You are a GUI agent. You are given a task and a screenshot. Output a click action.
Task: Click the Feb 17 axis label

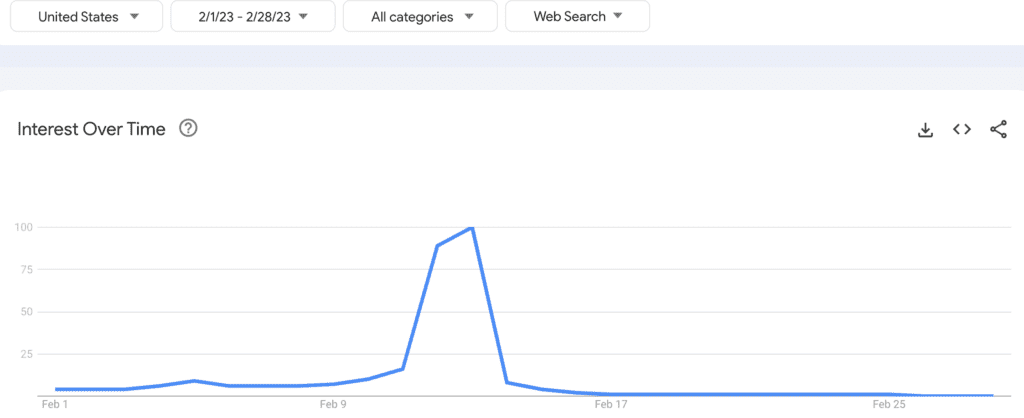(610, 405)
